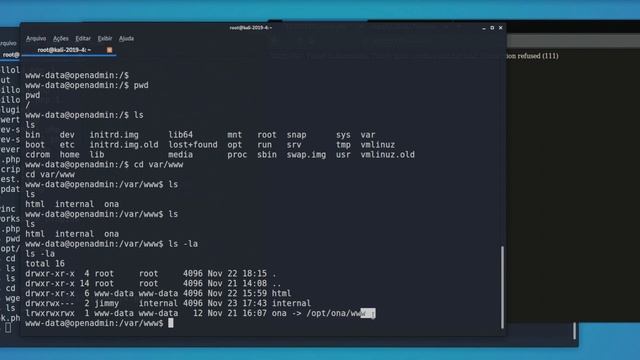Click 'snap' in directory listing
Screen dimensions: 640x360
[x=296, y=135]
